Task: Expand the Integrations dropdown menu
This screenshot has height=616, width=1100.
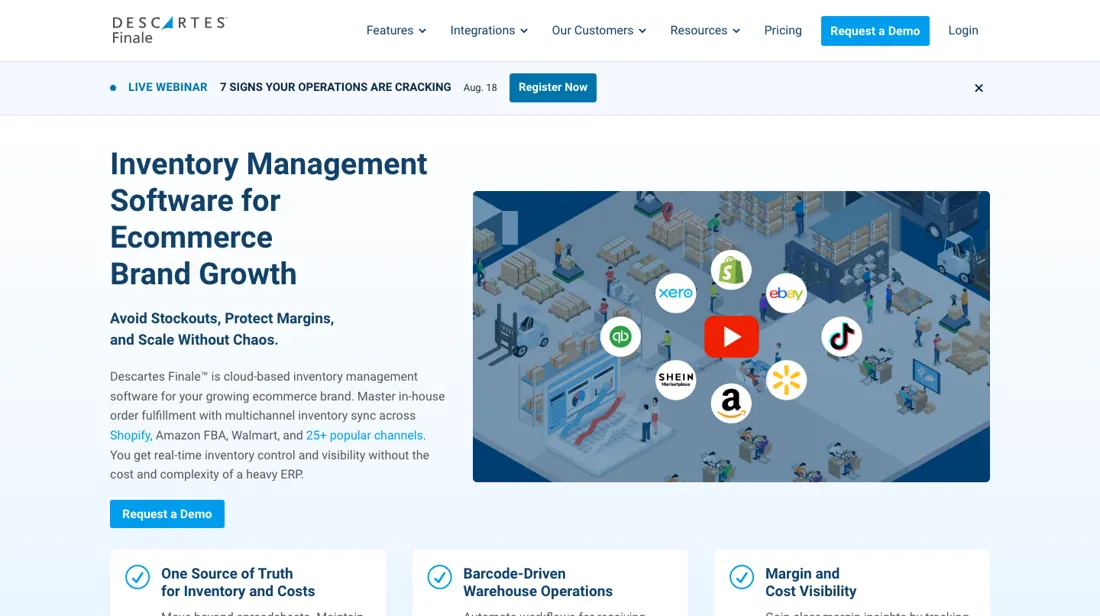Action: pyautogui.click(x=489, y=30)
